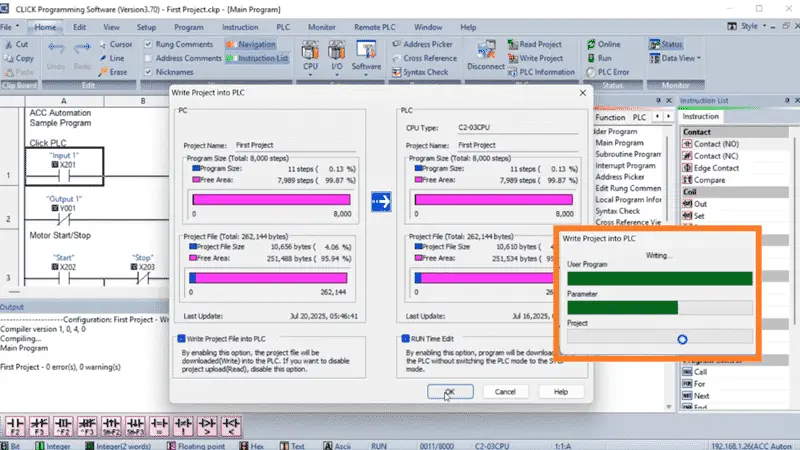Click the PC Project File usage bar
Image resolution: width=800 pixels, height=450 pixels.
tap(268, 278)
